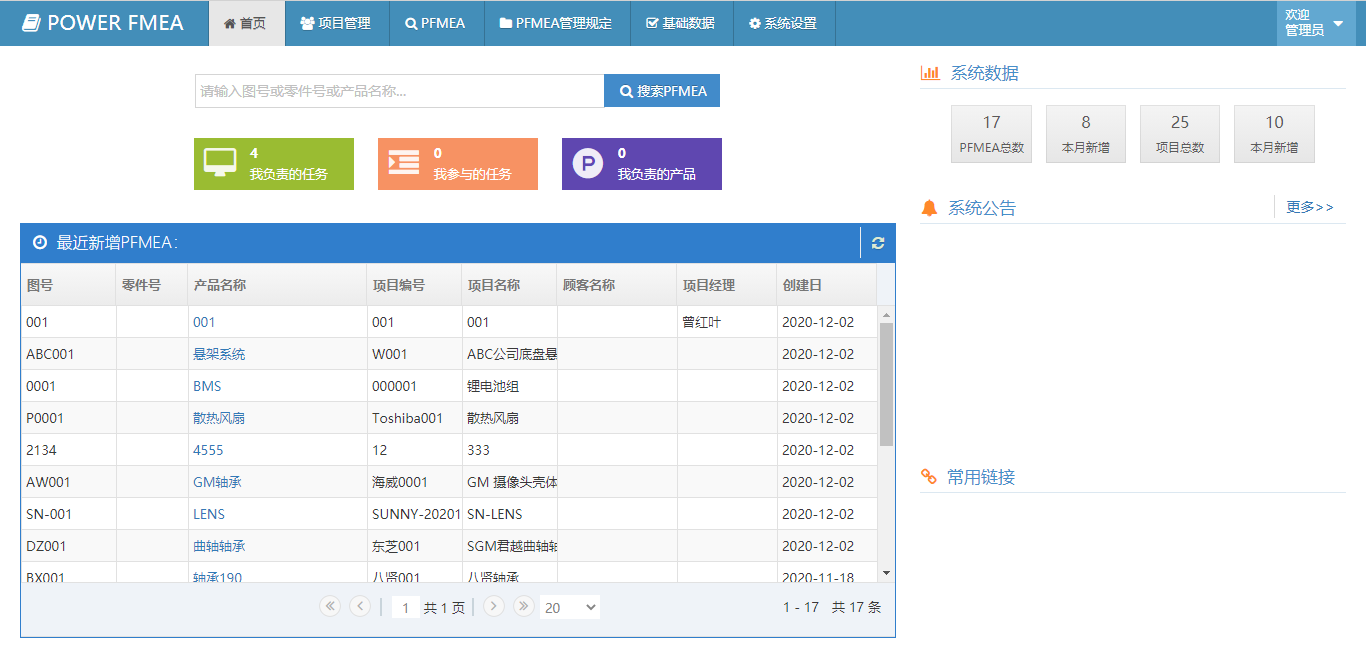Image resolution: width=1366 pixels, height=657 pixels.
Task: Sort by 图号 column header
Action: pyautogui.click(x=69, y=285)
